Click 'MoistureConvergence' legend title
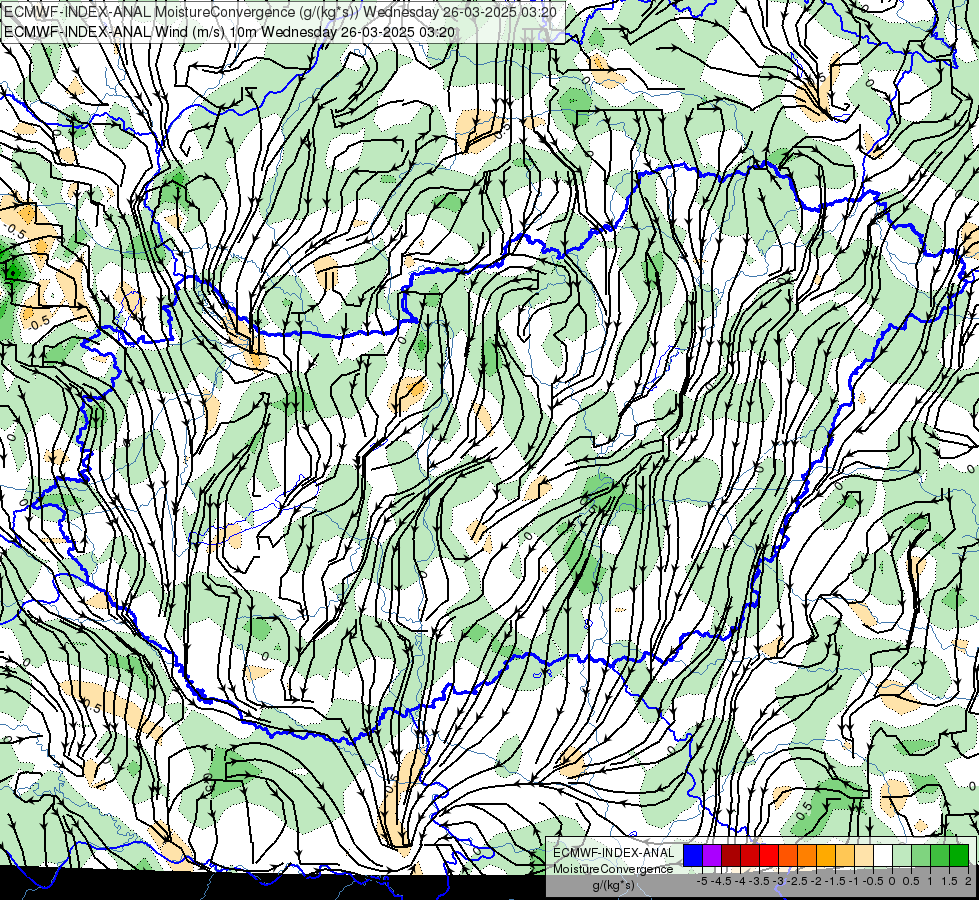 [613, 869]
